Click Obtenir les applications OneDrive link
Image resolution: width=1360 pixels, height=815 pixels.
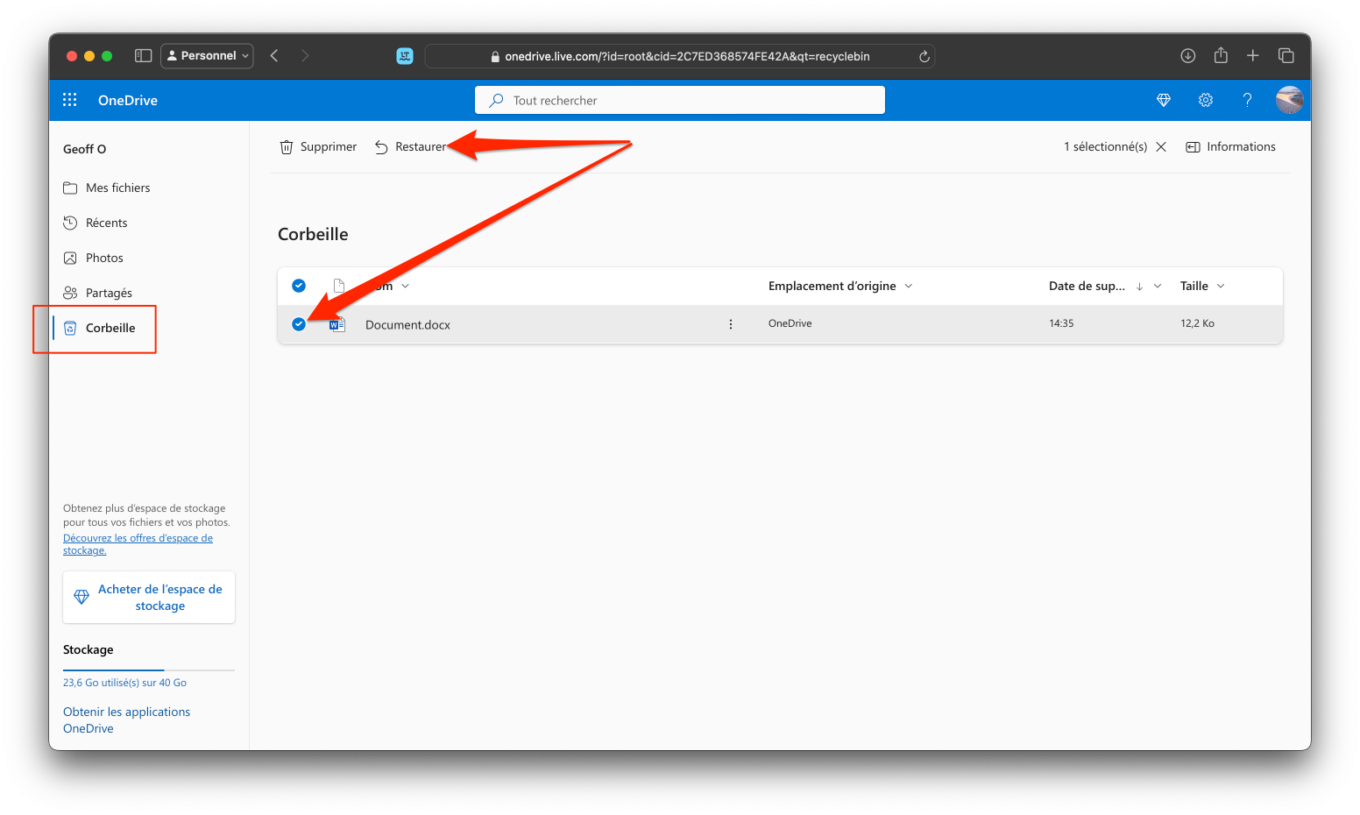pyautogui.click(x=126, y=720)
